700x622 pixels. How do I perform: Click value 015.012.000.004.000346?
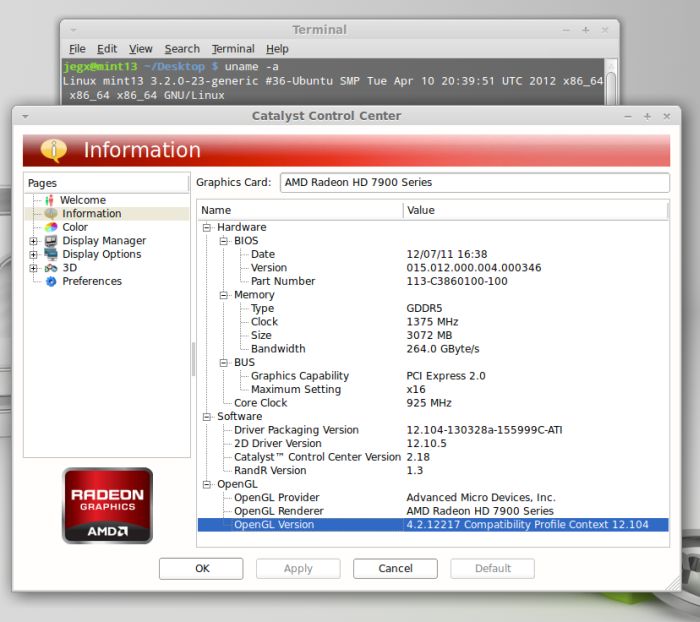pyautogui.click(x=474, y=267)
